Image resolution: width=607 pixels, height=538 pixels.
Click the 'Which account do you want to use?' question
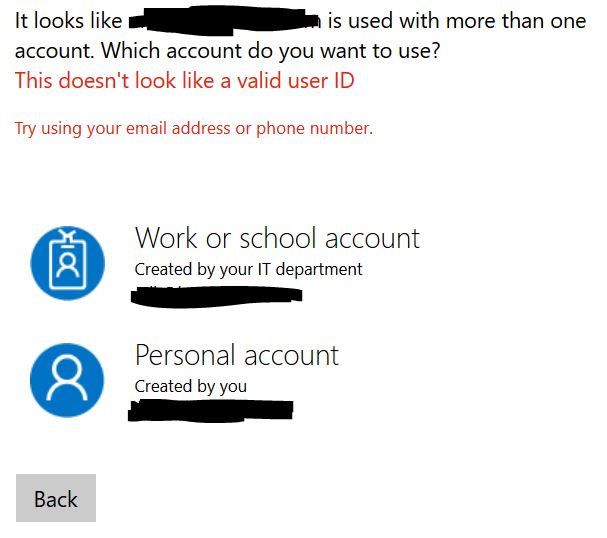click(271, 51)
